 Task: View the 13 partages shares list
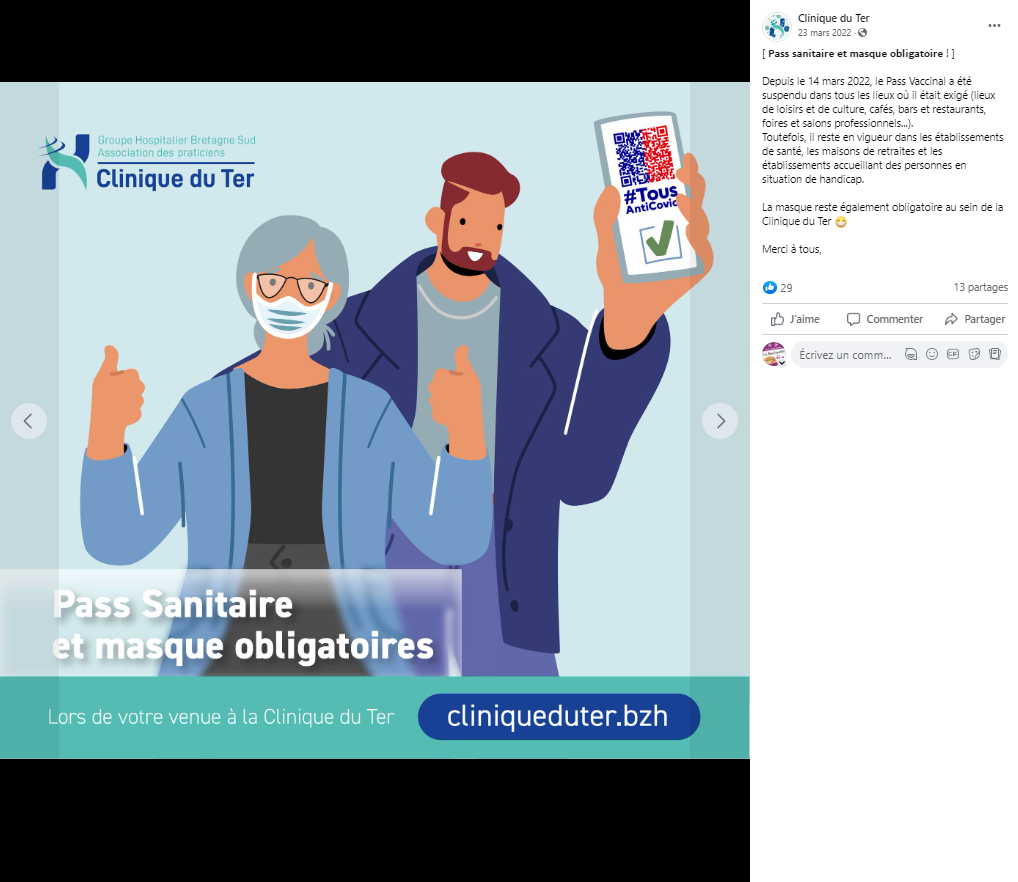coord(980,287)
